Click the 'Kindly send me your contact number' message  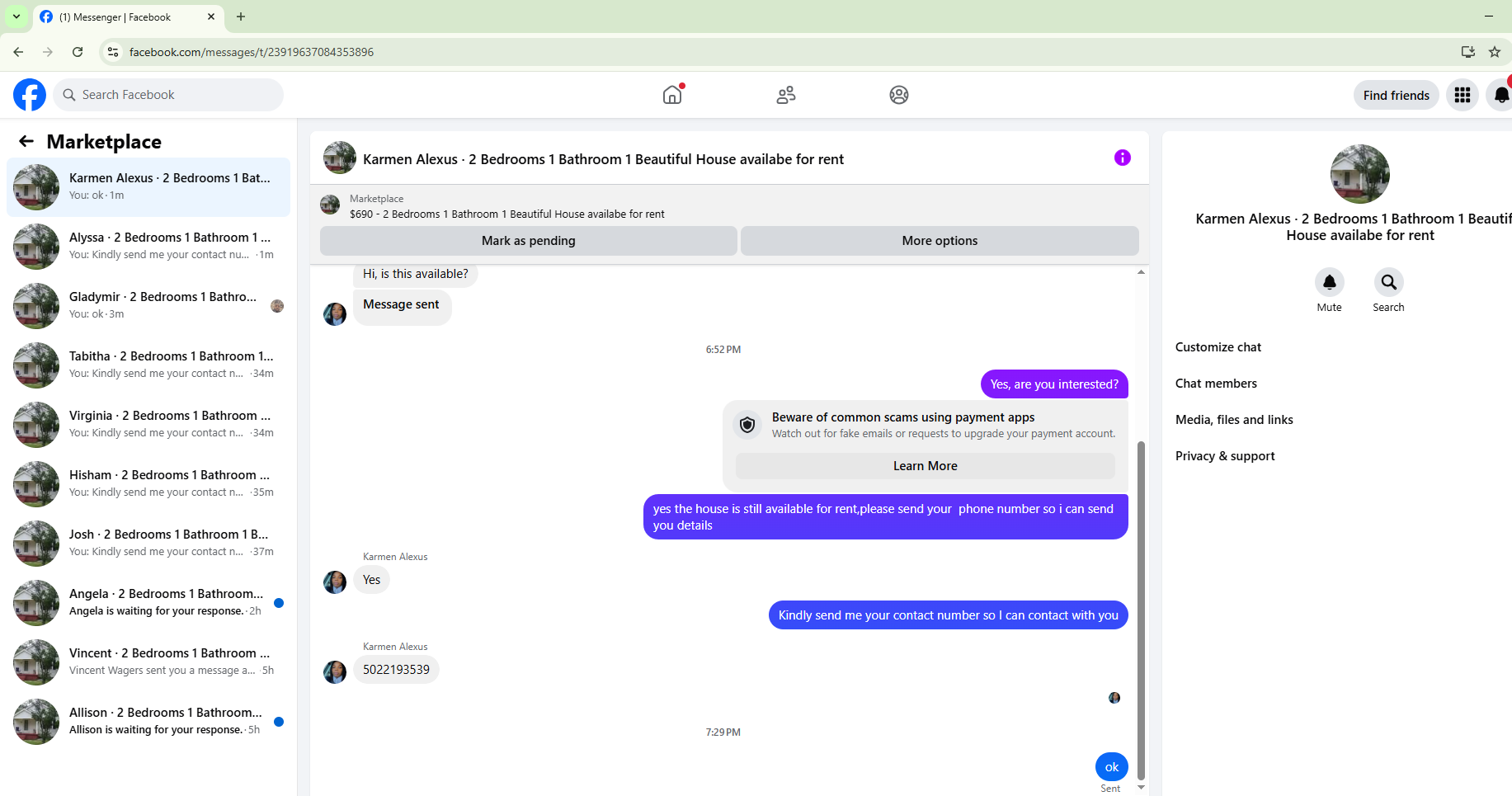tap(949, 615)
